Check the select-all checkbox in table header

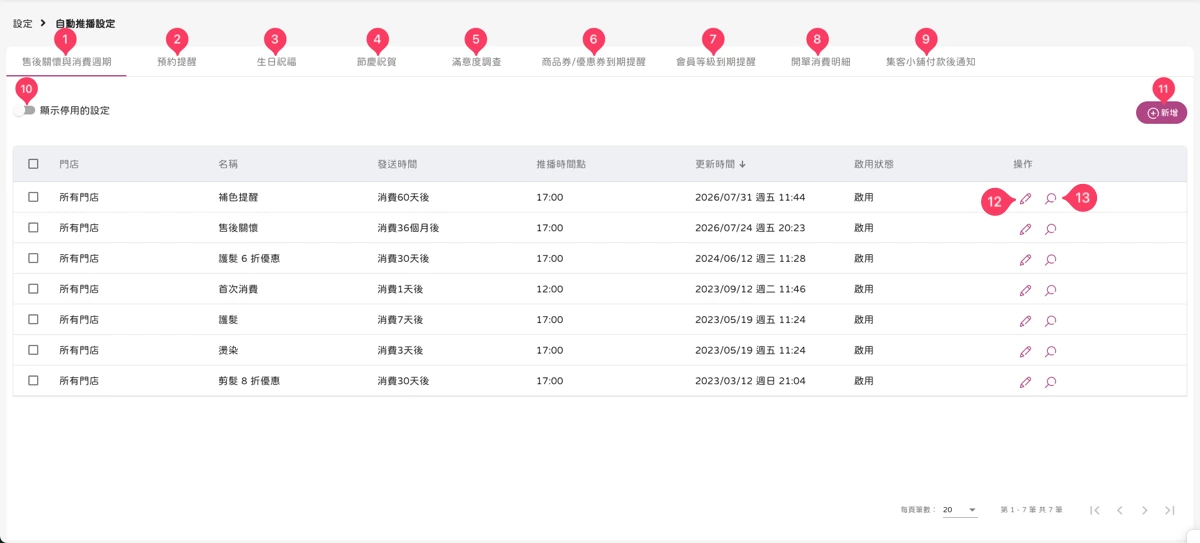[33, 164]
